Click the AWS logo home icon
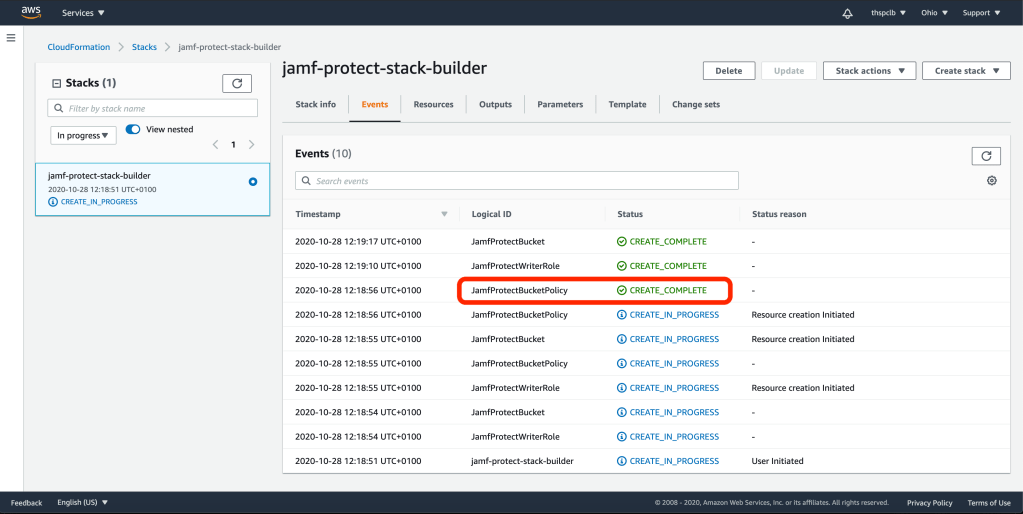The width and height of the screenshot is (1023, 514). pyautogui.click(x=31, y=12)
